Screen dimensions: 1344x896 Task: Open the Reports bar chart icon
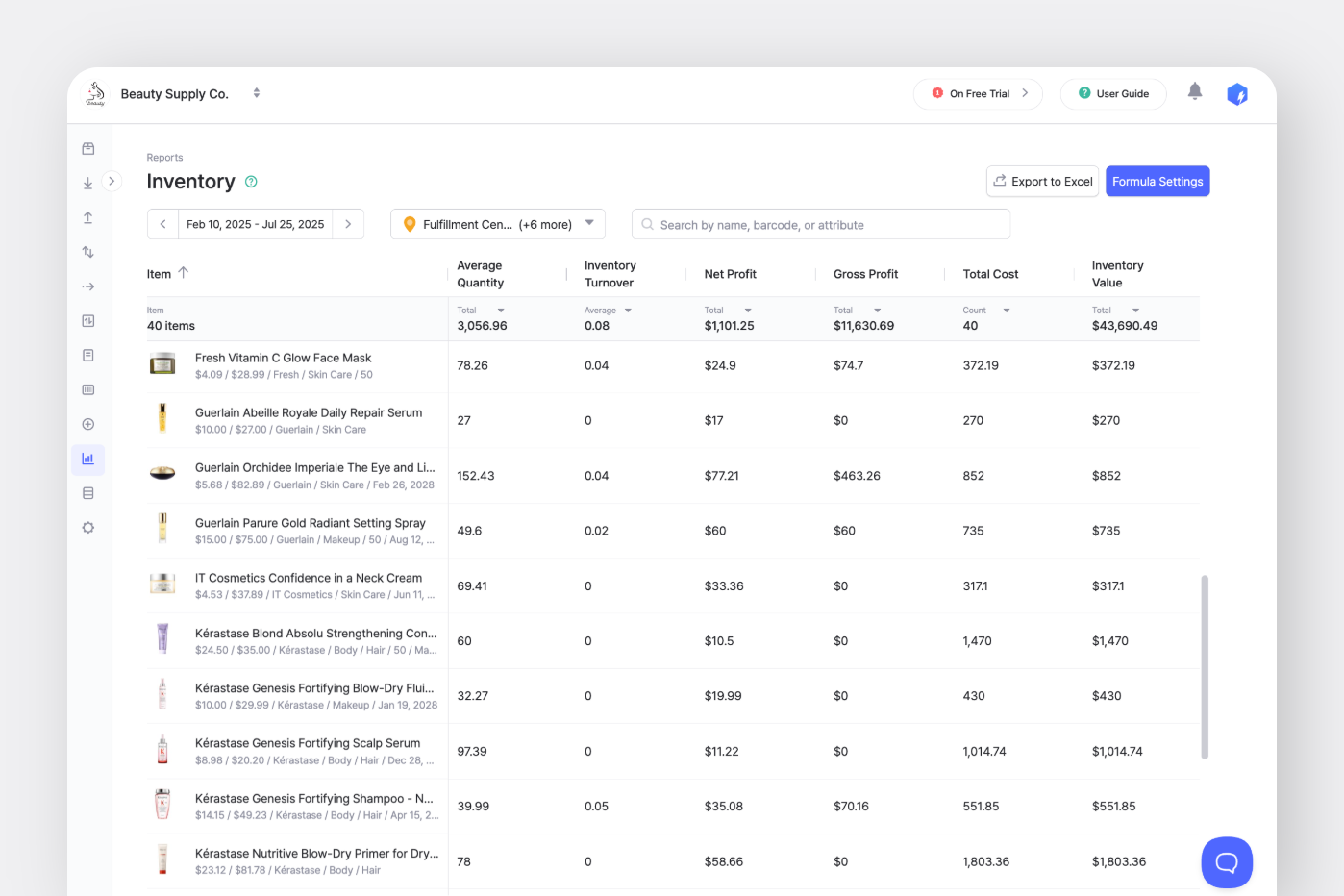pos(87,460)
